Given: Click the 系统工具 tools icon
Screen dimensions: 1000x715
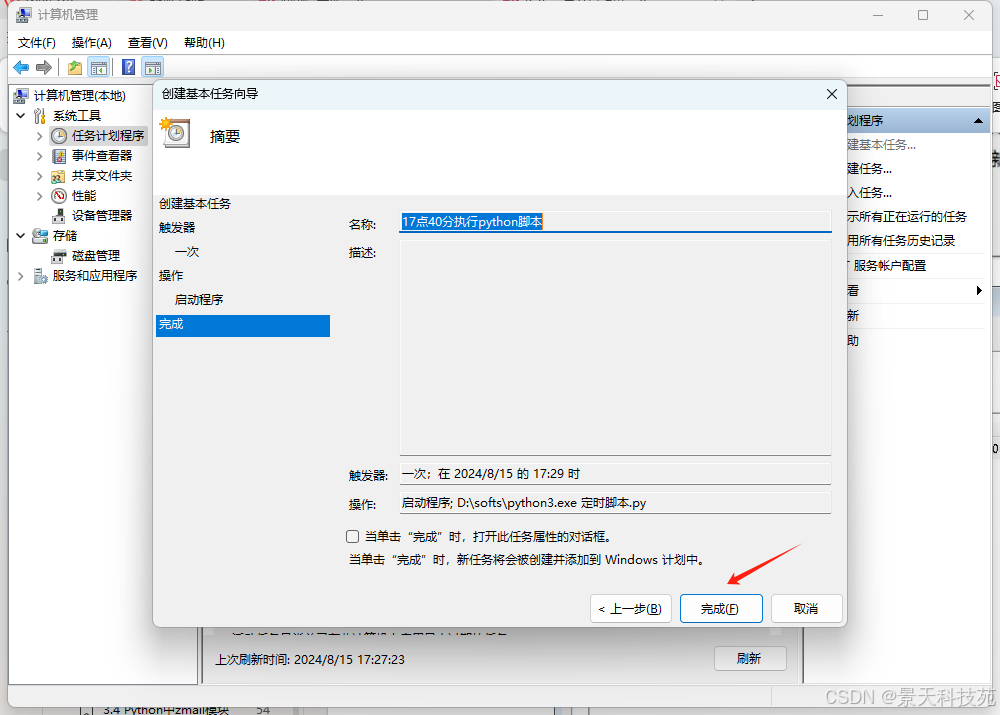Looking at the screenshot, I should pyautogui.click(x=40, y=115).
